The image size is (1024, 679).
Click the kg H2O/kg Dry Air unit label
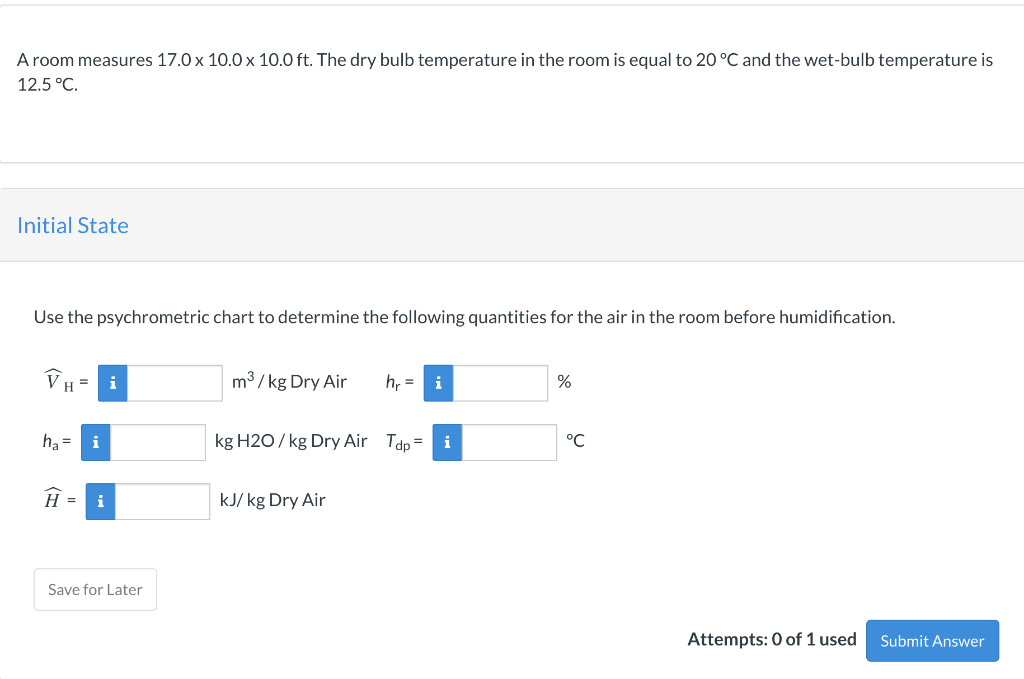click(291, 441)
